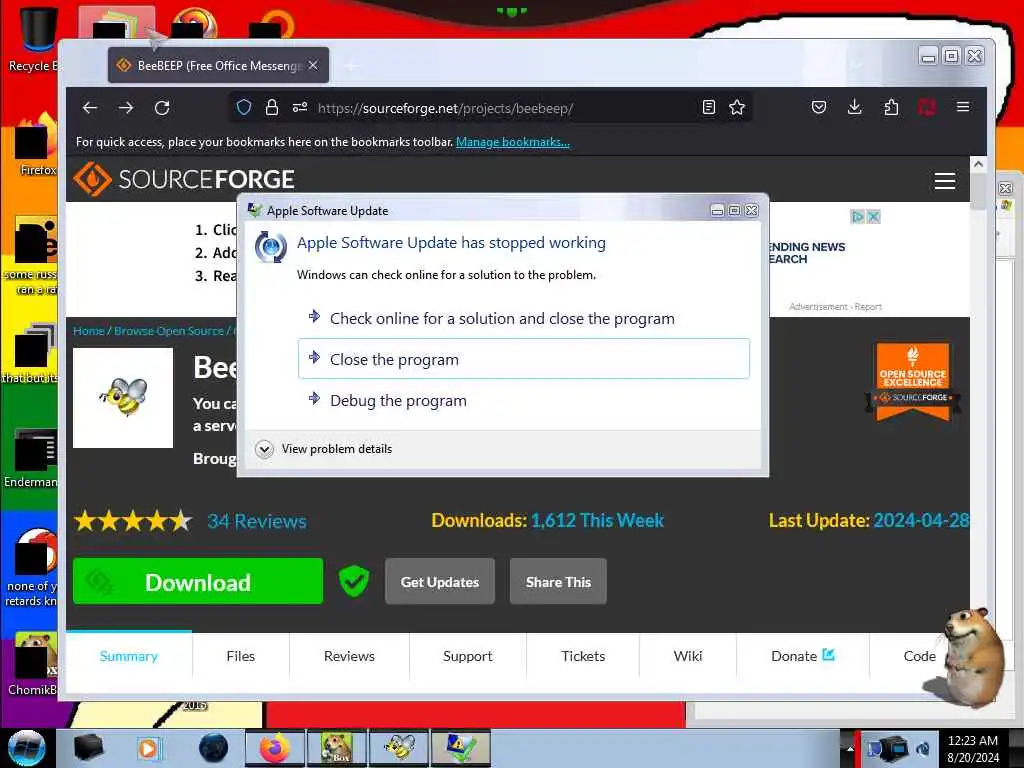Click the Home breadcrumb link
The height and width of the screenshot is (768, 1024).
89,331
